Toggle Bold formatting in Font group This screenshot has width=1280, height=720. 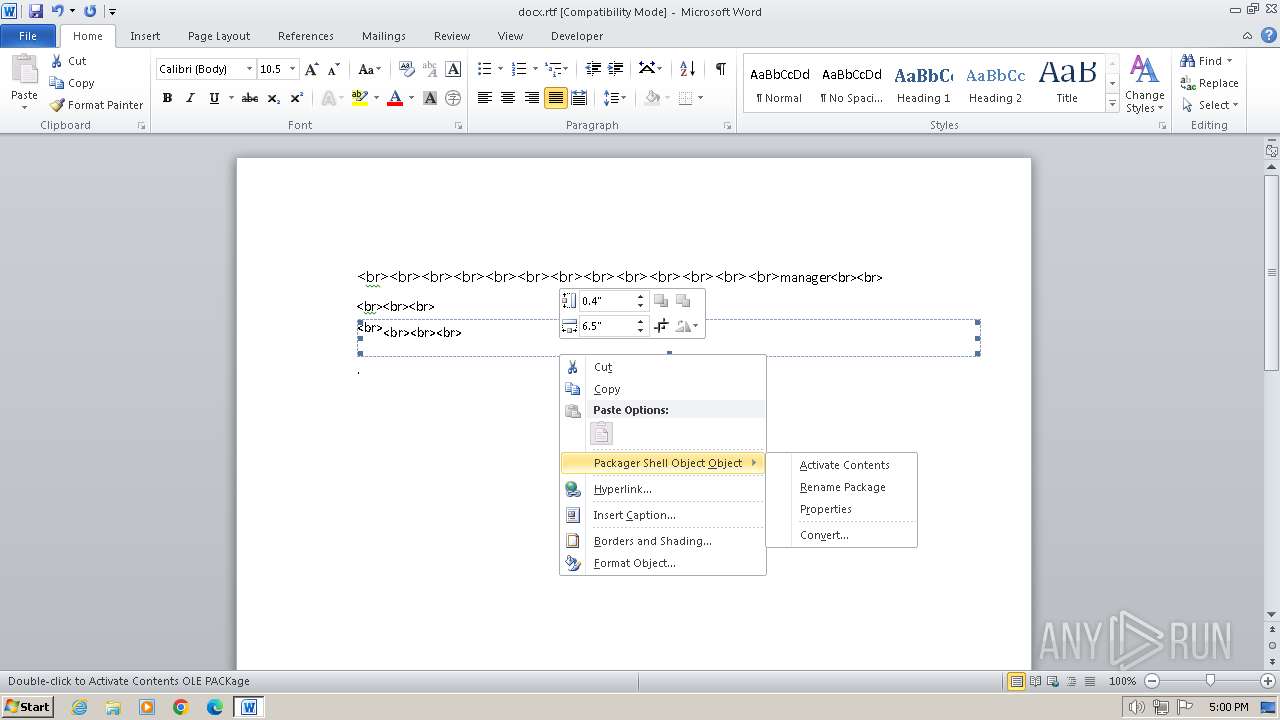pos(167,98)
